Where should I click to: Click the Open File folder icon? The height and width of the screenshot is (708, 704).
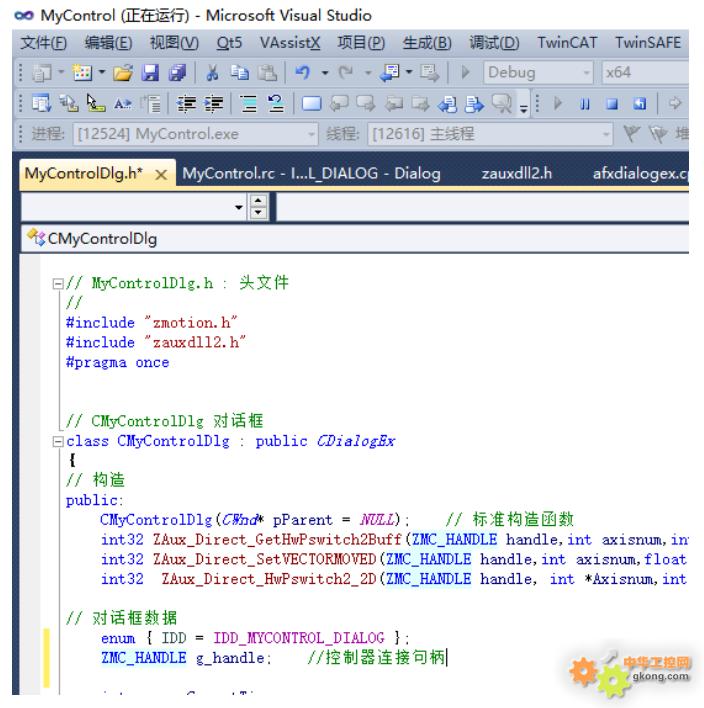point(122,73)
